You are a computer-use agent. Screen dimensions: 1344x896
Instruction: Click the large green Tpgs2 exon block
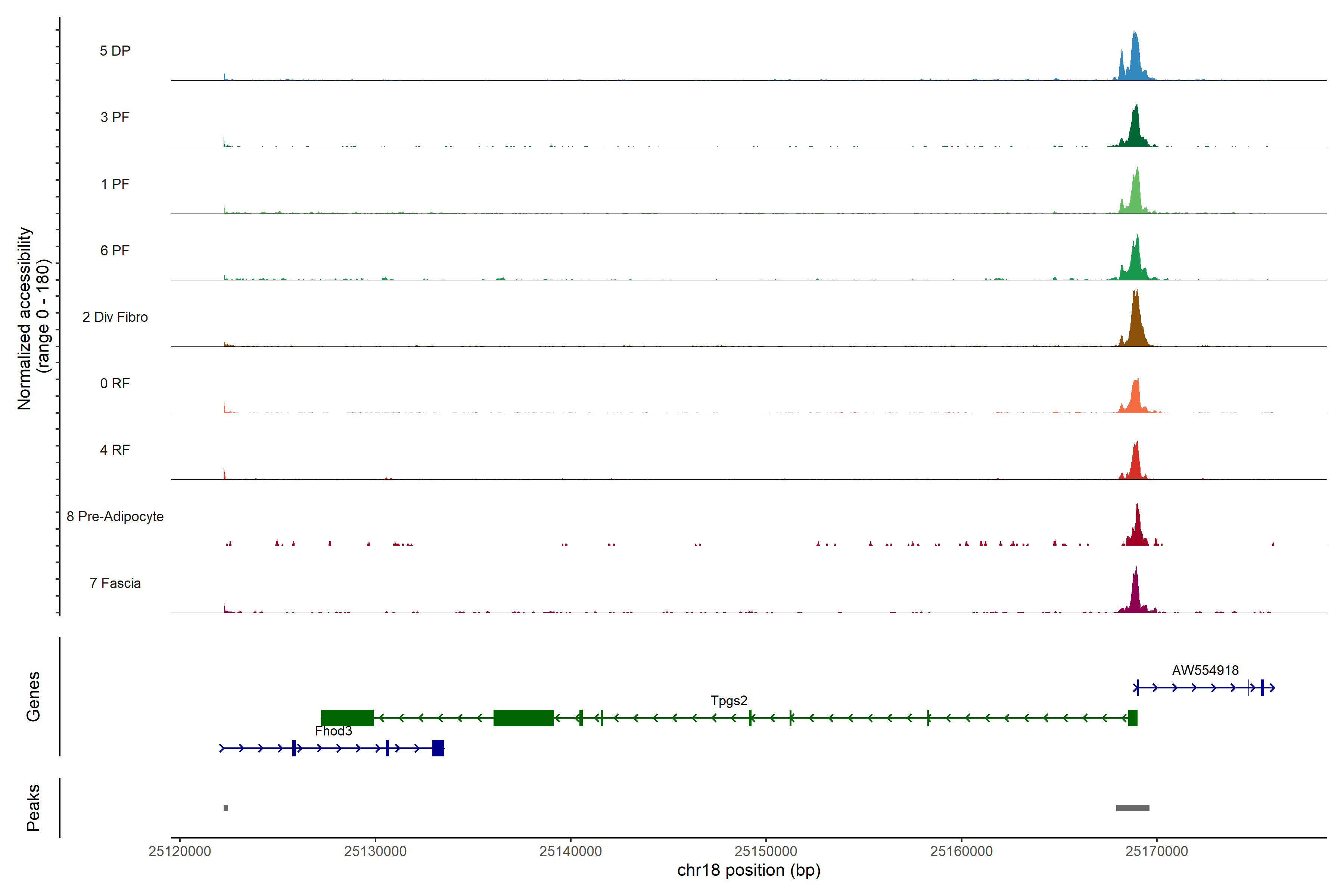[523, 718]
